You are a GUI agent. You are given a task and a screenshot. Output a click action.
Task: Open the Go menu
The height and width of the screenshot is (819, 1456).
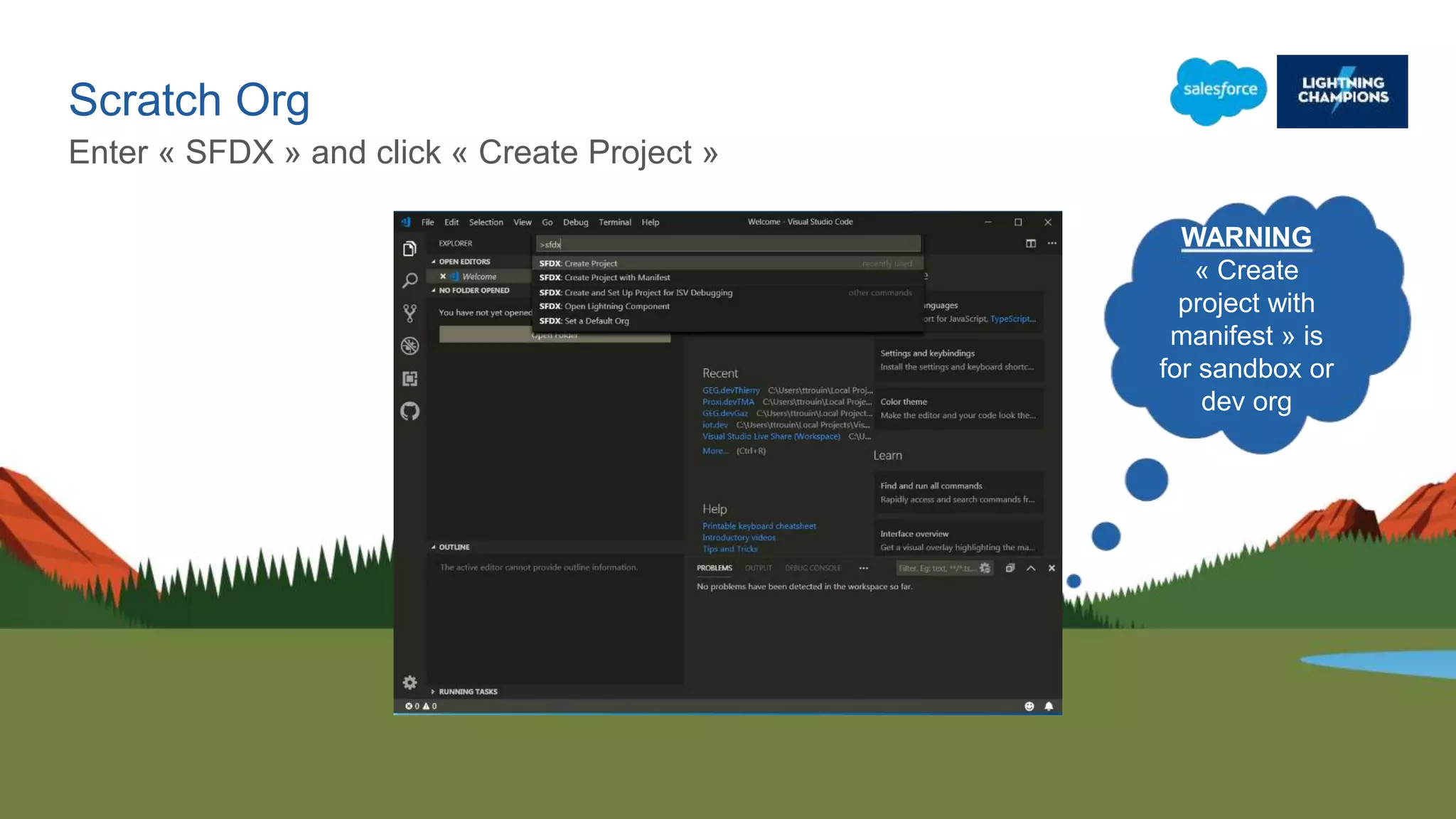(547, 222)
